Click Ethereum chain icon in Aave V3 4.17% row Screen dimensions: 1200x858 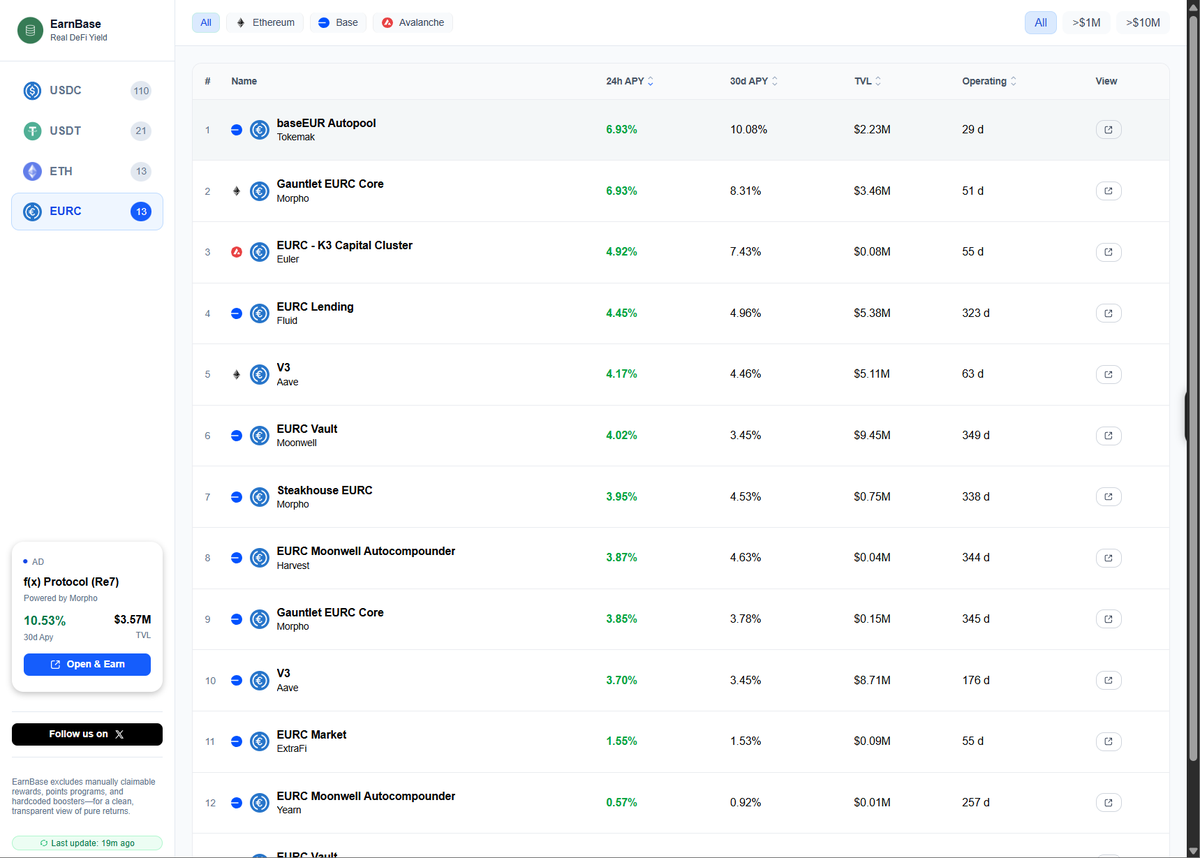tap(237, 374)
